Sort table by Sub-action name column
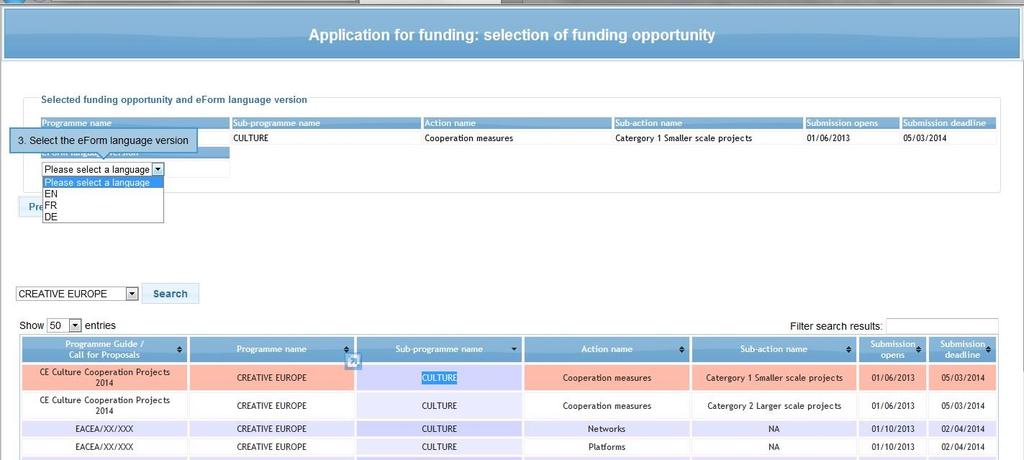The height and width of the screenshot is (460, 1024). point(774,349)
